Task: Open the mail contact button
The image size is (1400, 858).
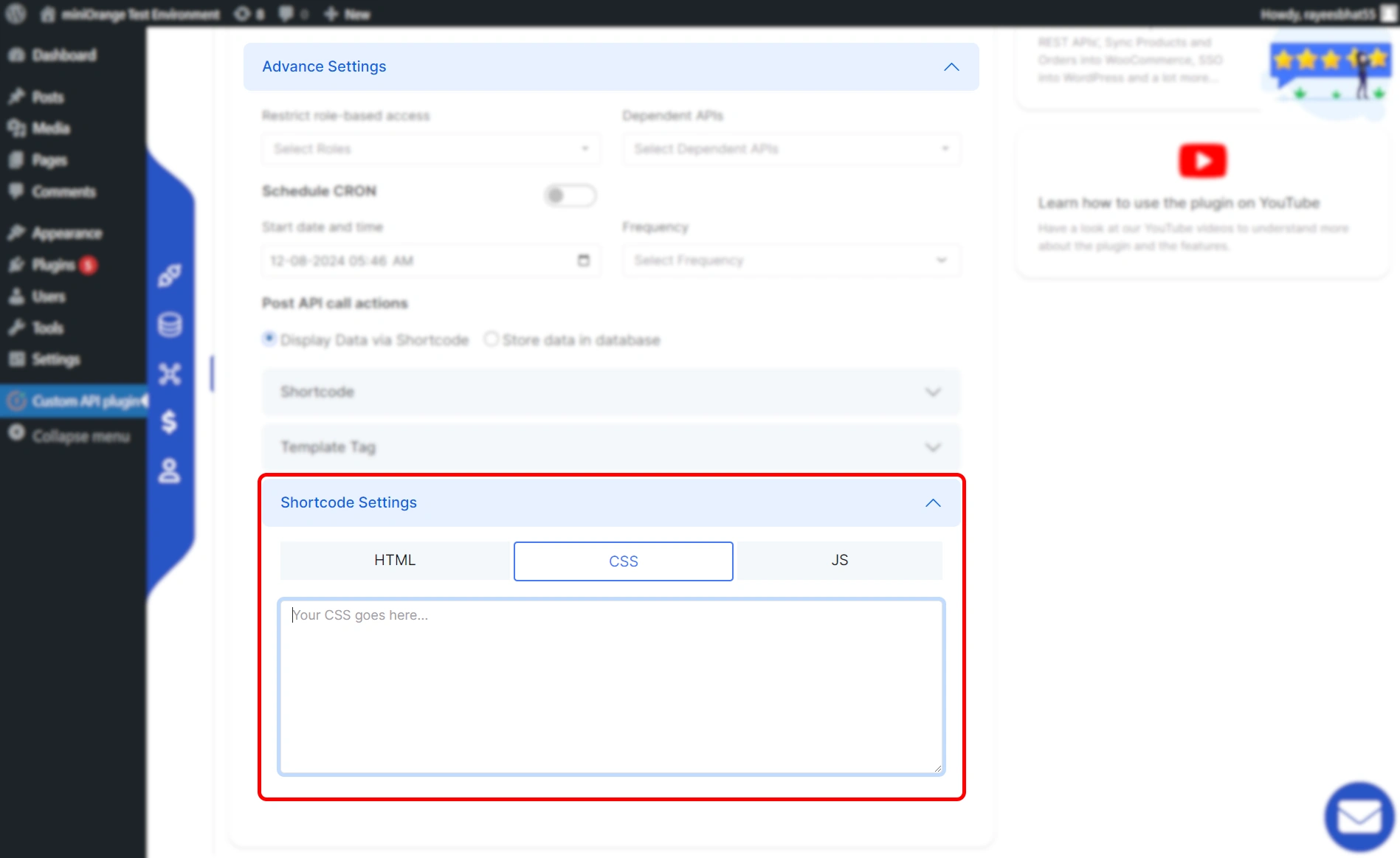Action: [1359, 817]
